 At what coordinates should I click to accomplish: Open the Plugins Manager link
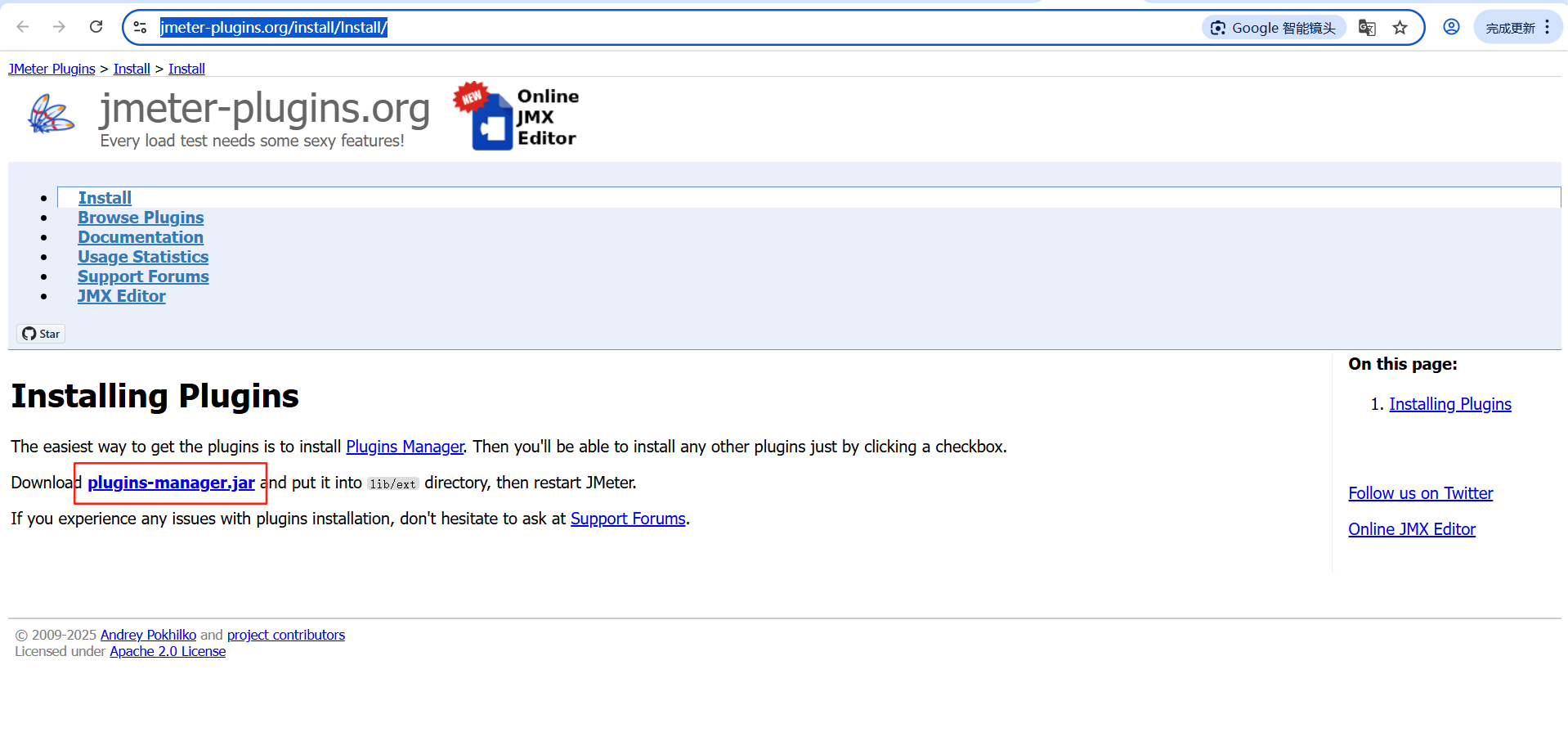point(405,447)
